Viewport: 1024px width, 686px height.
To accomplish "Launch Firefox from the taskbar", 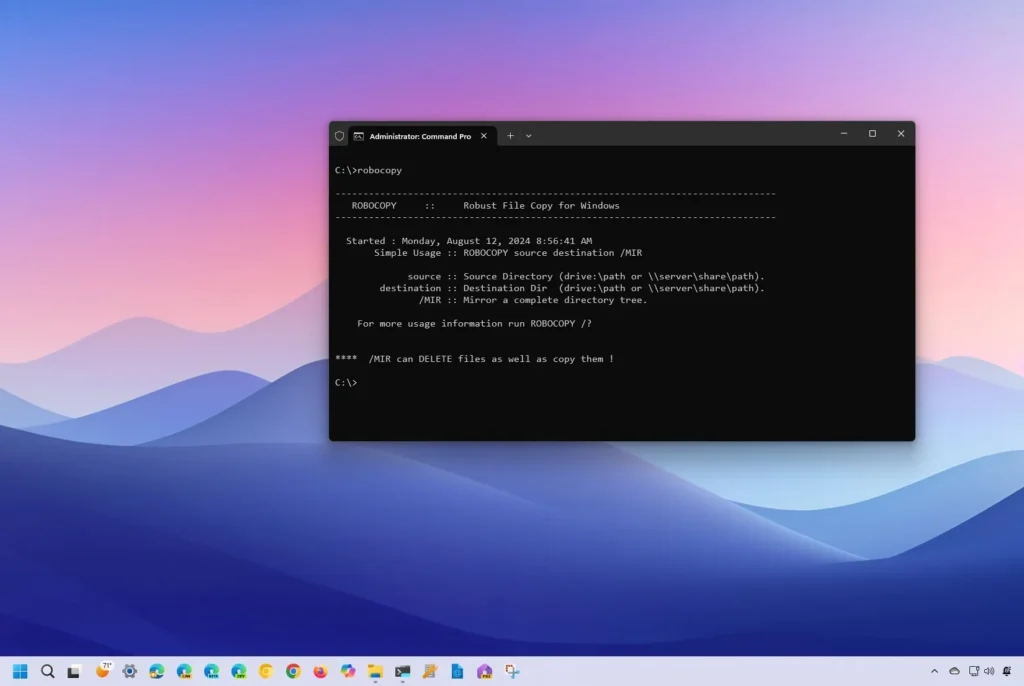I will point(320,671).
